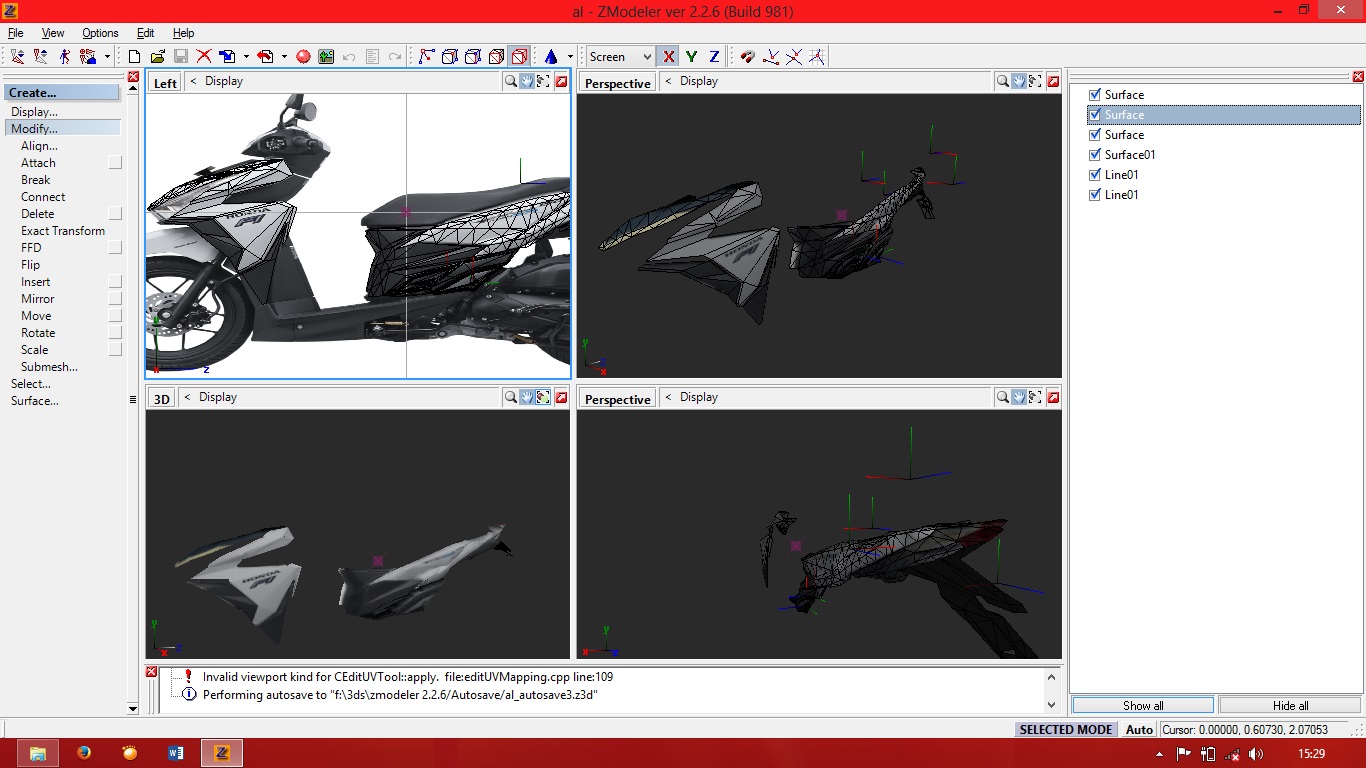Image resolution: width=1366 pixels, height=768 pixels.
Task: Save the model with the floppy disk icon
Action: [x=181, y=57]
